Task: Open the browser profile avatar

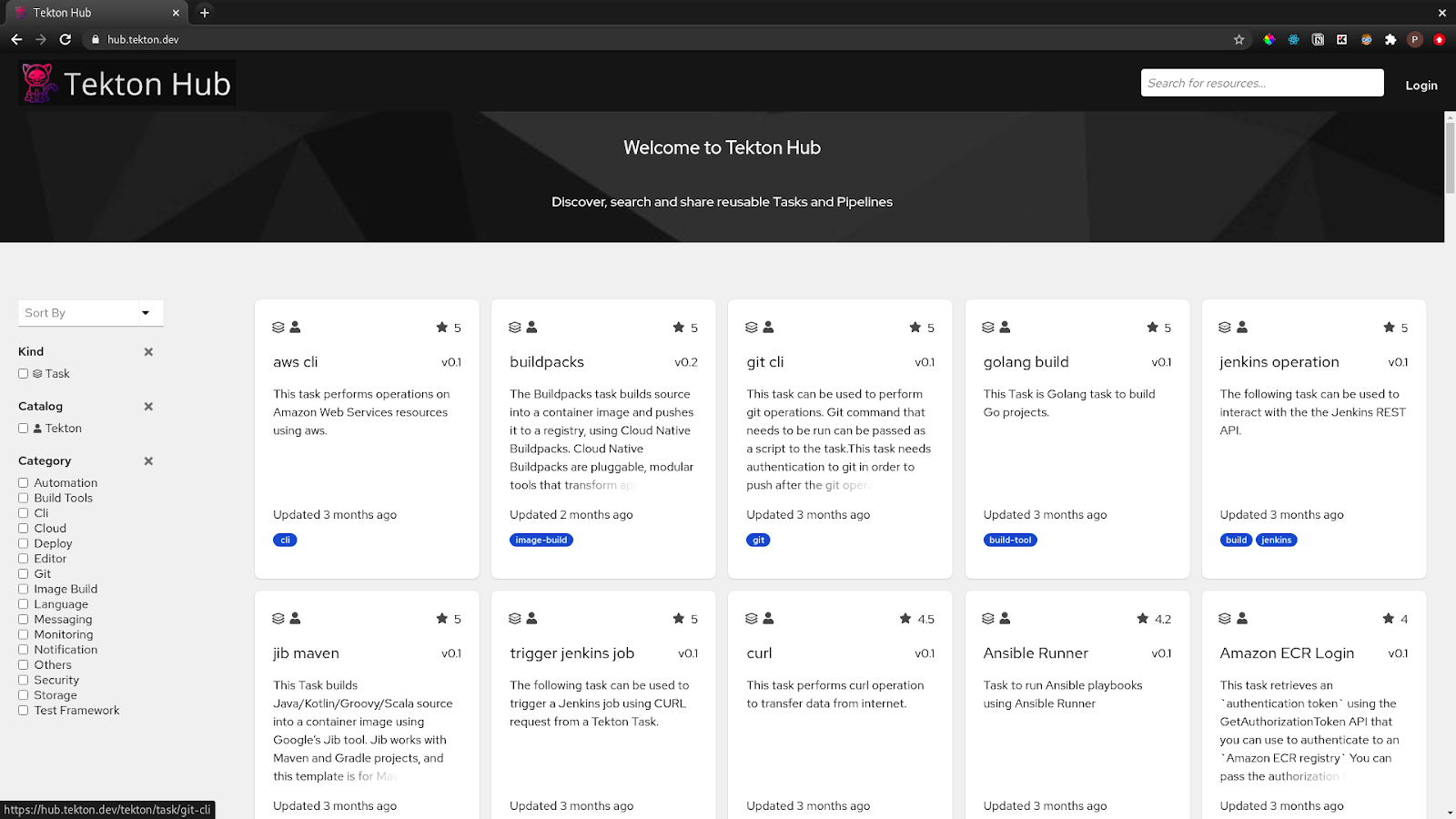Action: 1415,39
